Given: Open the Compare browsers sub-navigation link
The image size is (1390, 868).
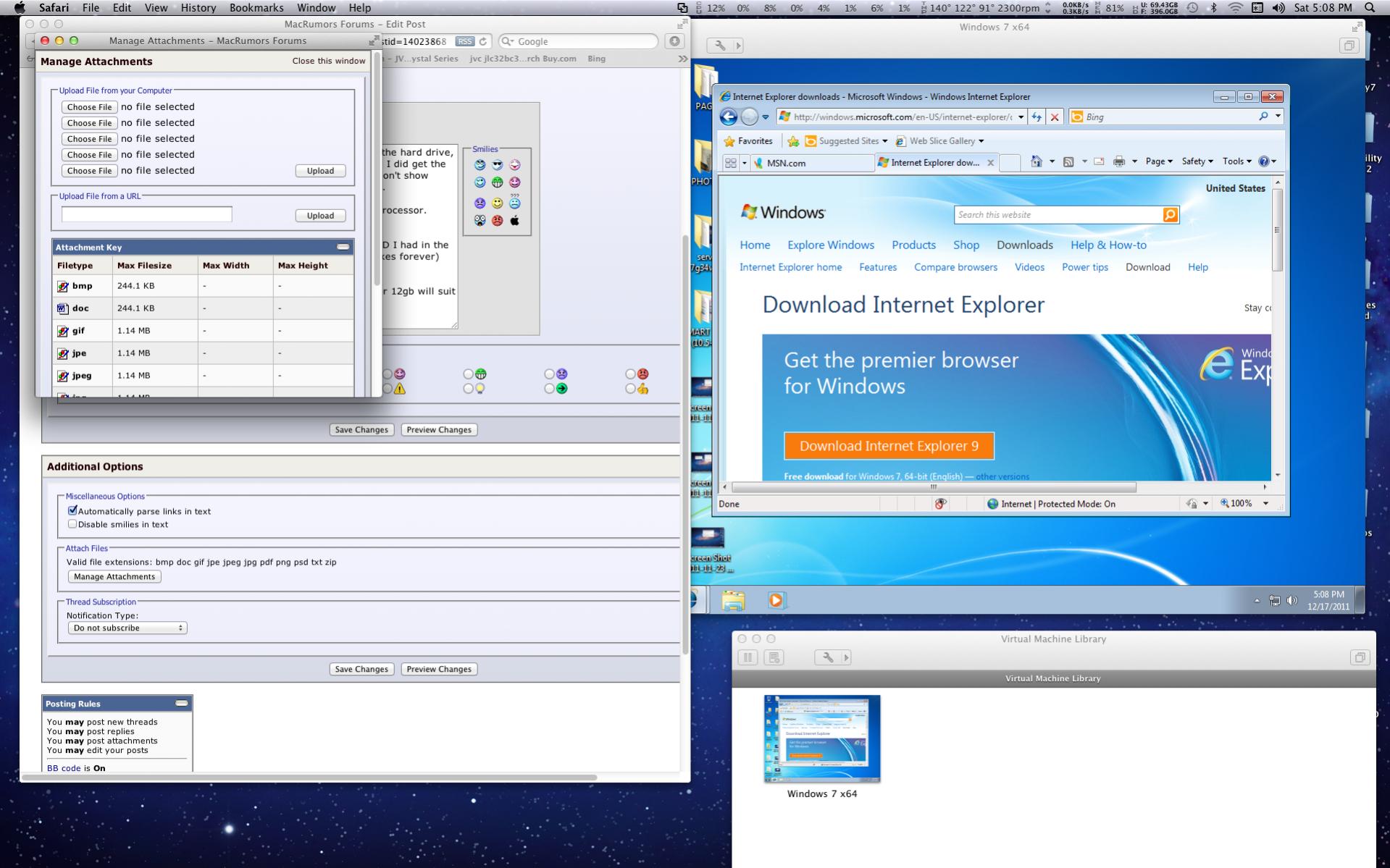Looking at the screenshot, I should pyautogui.click(x=955, y=267).
